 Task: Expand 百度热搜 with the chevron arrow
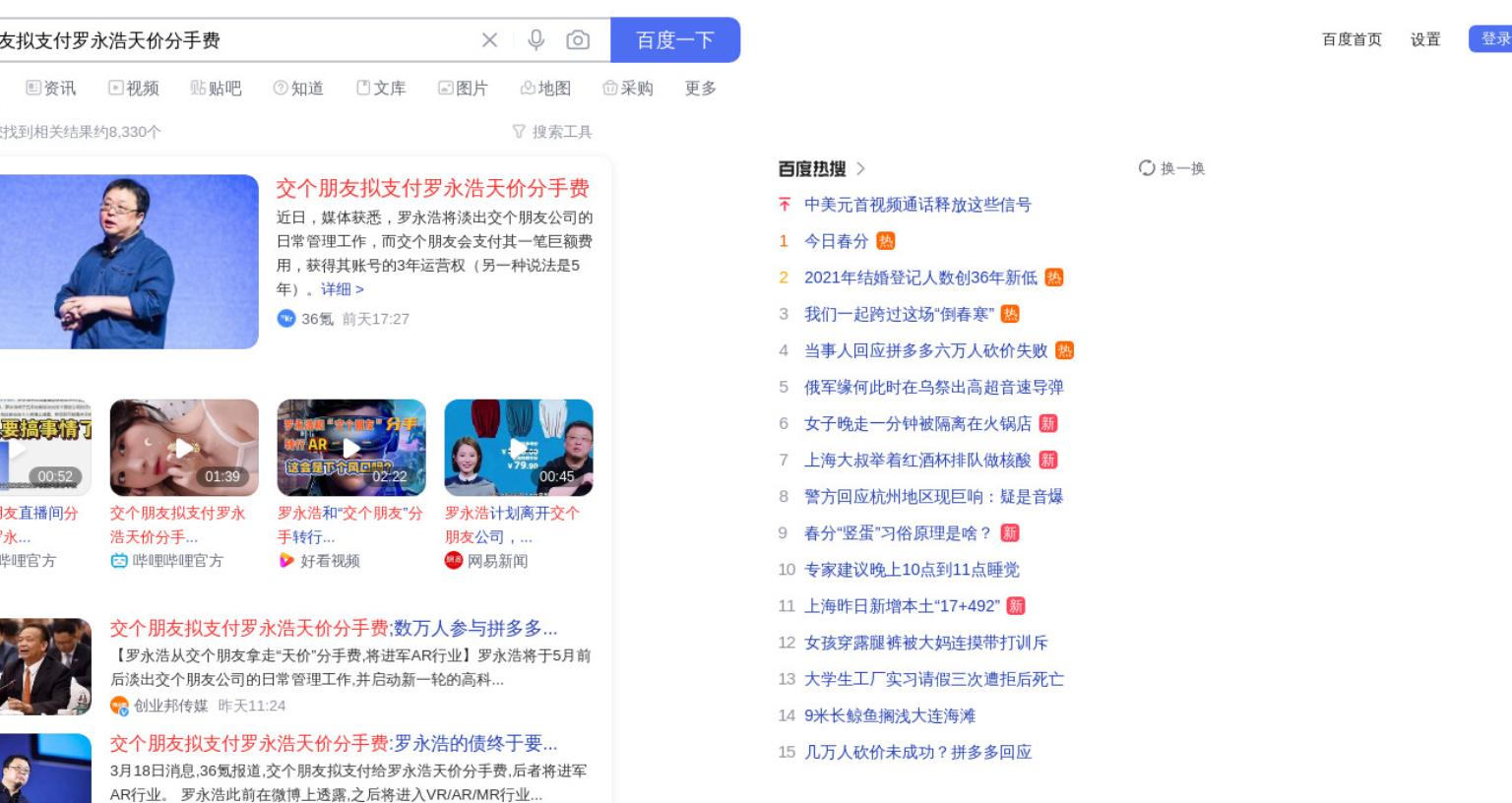coord(860,168)
